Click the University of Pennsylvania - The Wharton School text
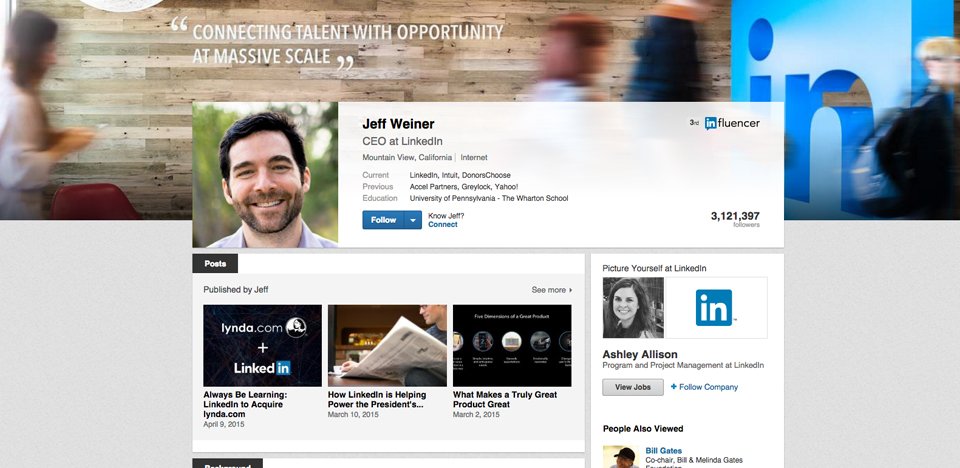The height and width of the screenshot is (468, 960). click(x=489, y=198)
